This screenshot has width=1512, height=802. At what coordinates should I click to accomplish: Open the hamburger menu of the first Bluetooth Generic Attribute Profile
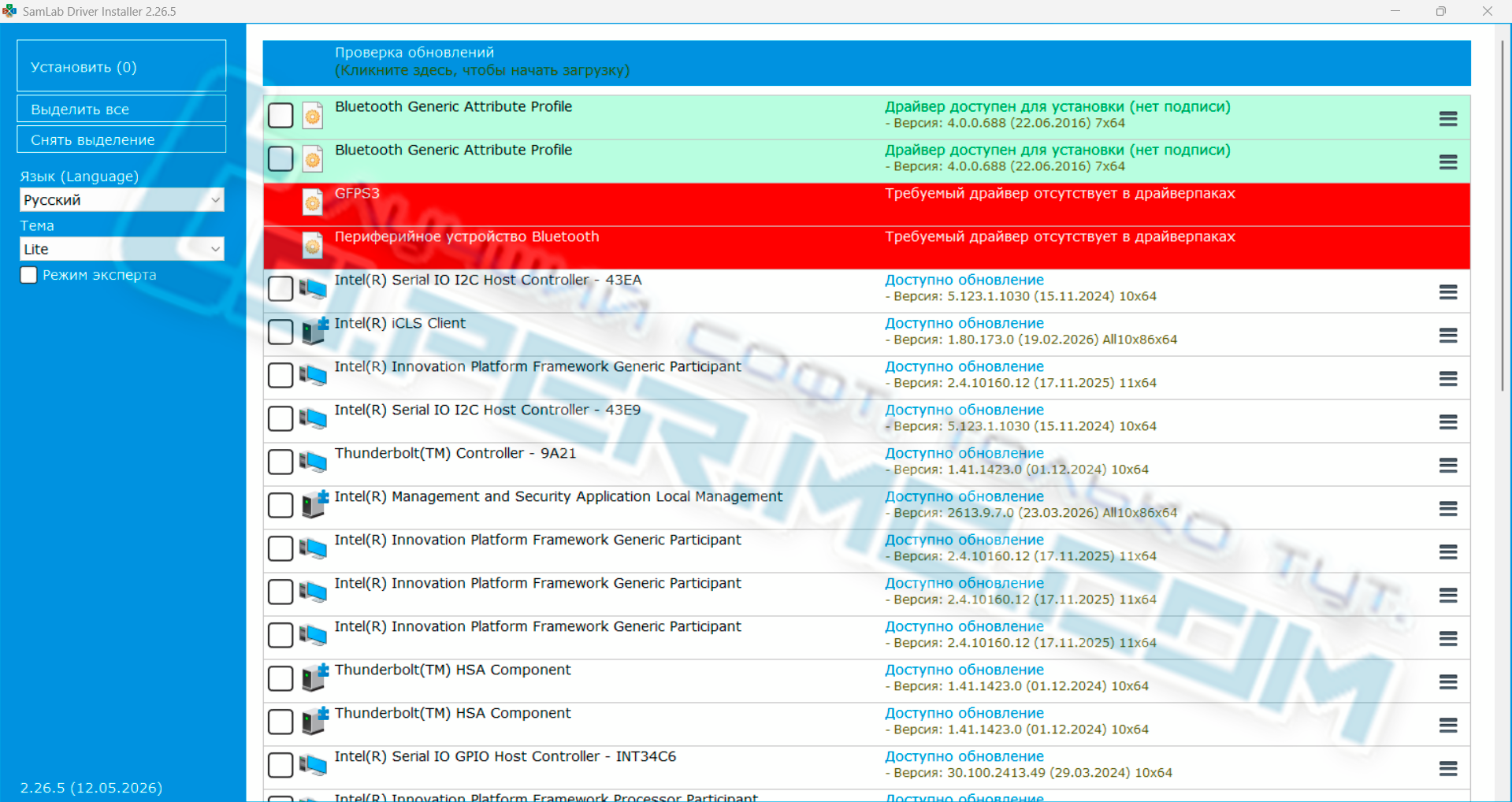pos(1448,119)
